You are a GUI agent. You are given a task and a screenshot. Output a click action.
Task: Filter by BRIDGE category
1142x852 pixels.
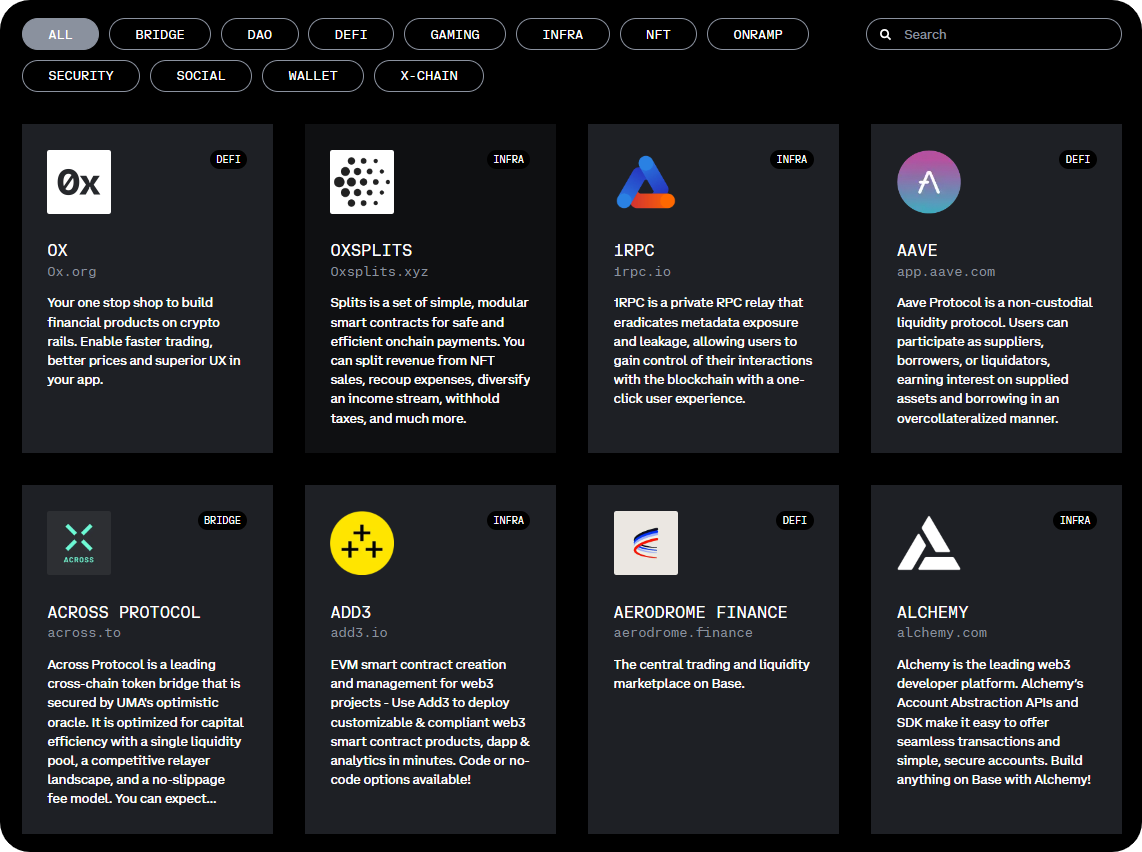pos(160,34)
